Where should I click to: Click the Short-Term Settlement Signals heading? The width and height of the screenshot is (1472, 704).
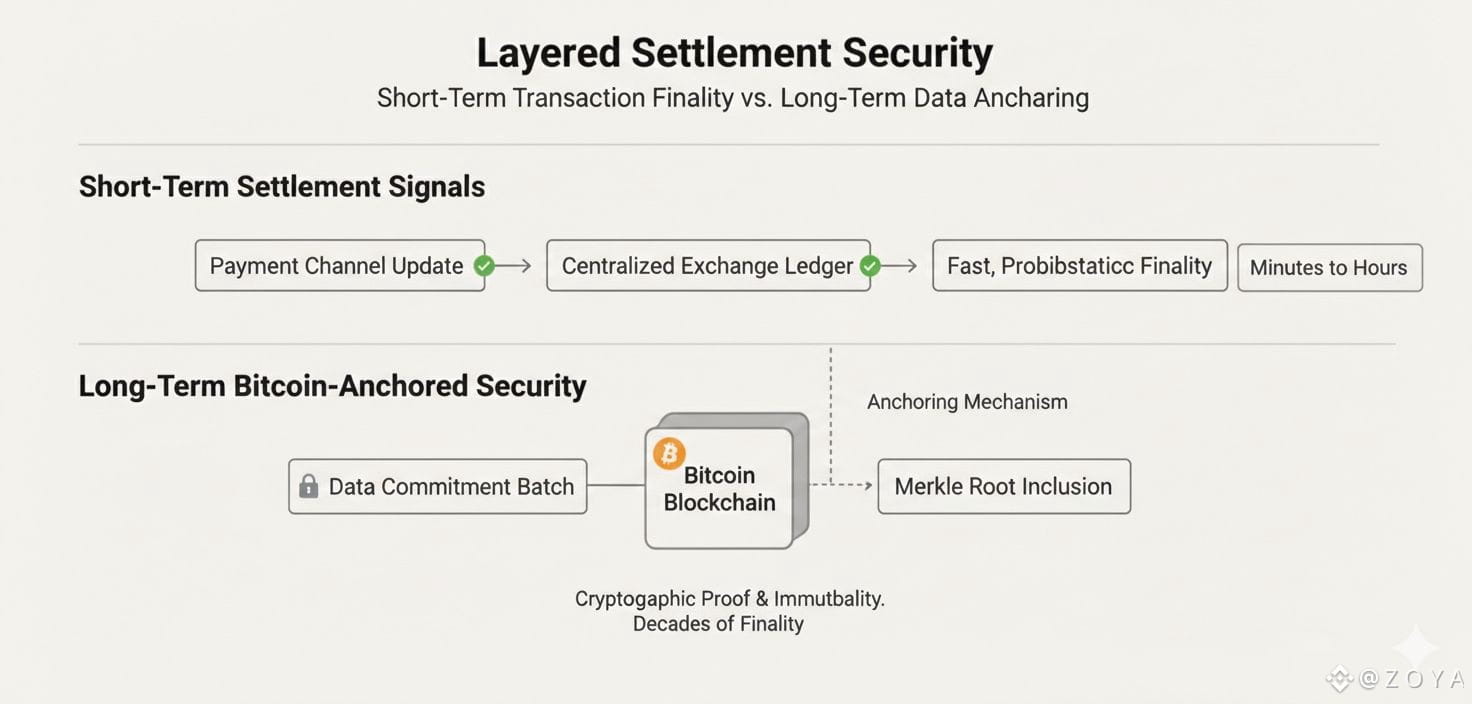[x=282, y=187]
